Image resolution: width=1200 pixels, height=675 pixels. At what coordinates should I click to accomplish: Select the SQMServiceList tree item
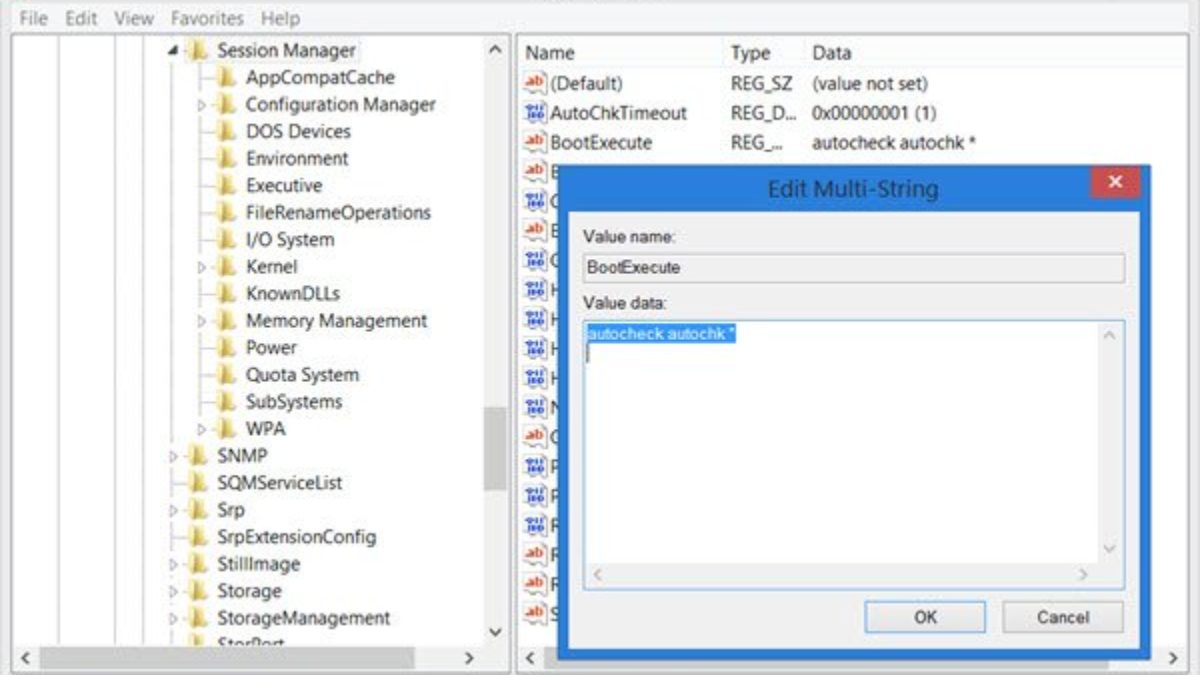click(x=279, y=483)
